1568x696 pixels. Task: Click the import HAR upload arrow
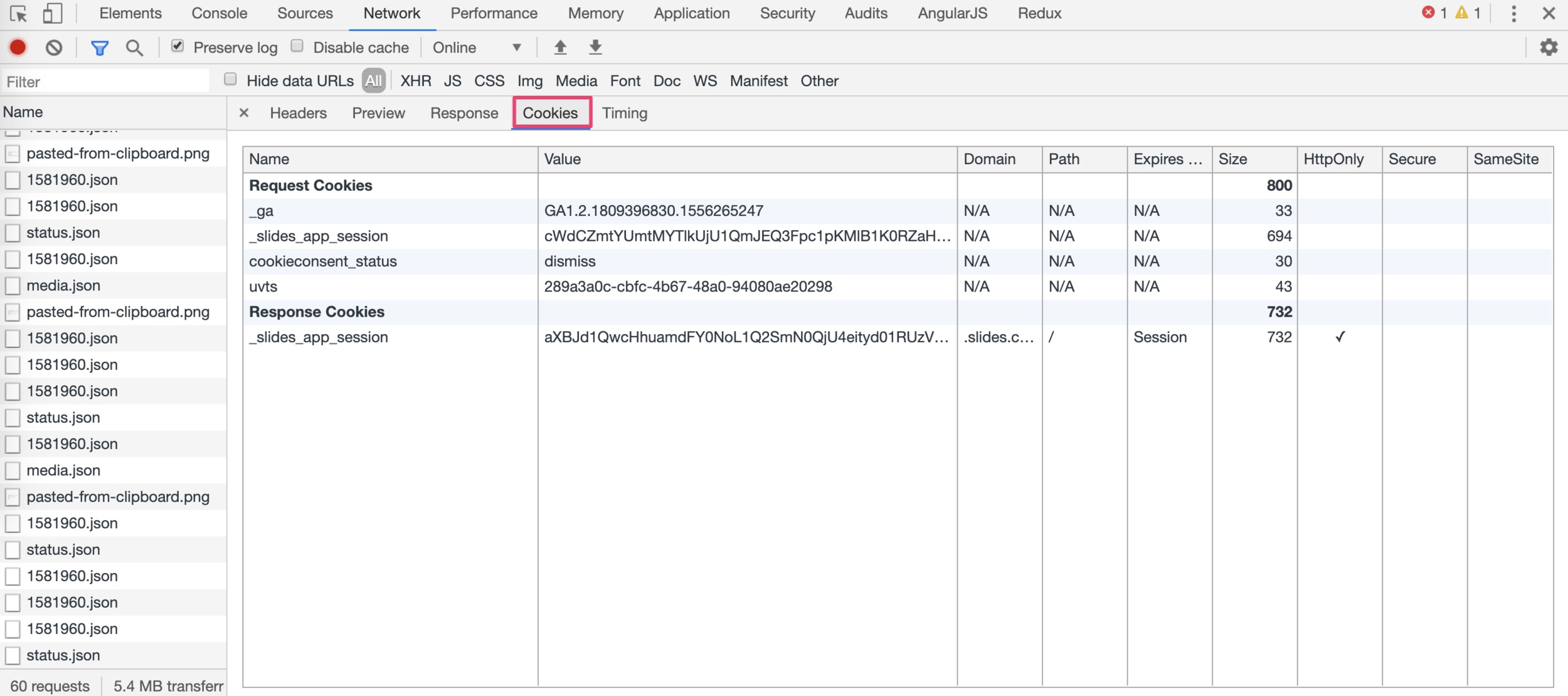560,47
